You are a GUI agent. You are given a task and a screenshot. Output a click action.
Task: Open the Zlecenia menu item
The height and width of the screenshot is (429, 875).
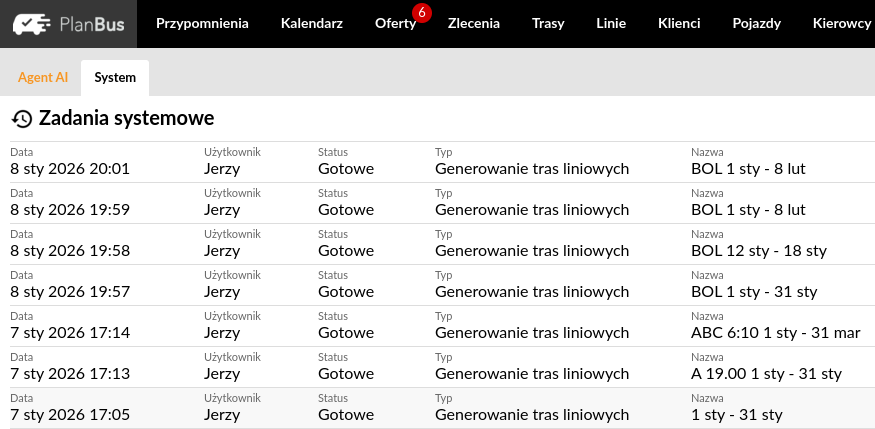[x=474, y=24]
